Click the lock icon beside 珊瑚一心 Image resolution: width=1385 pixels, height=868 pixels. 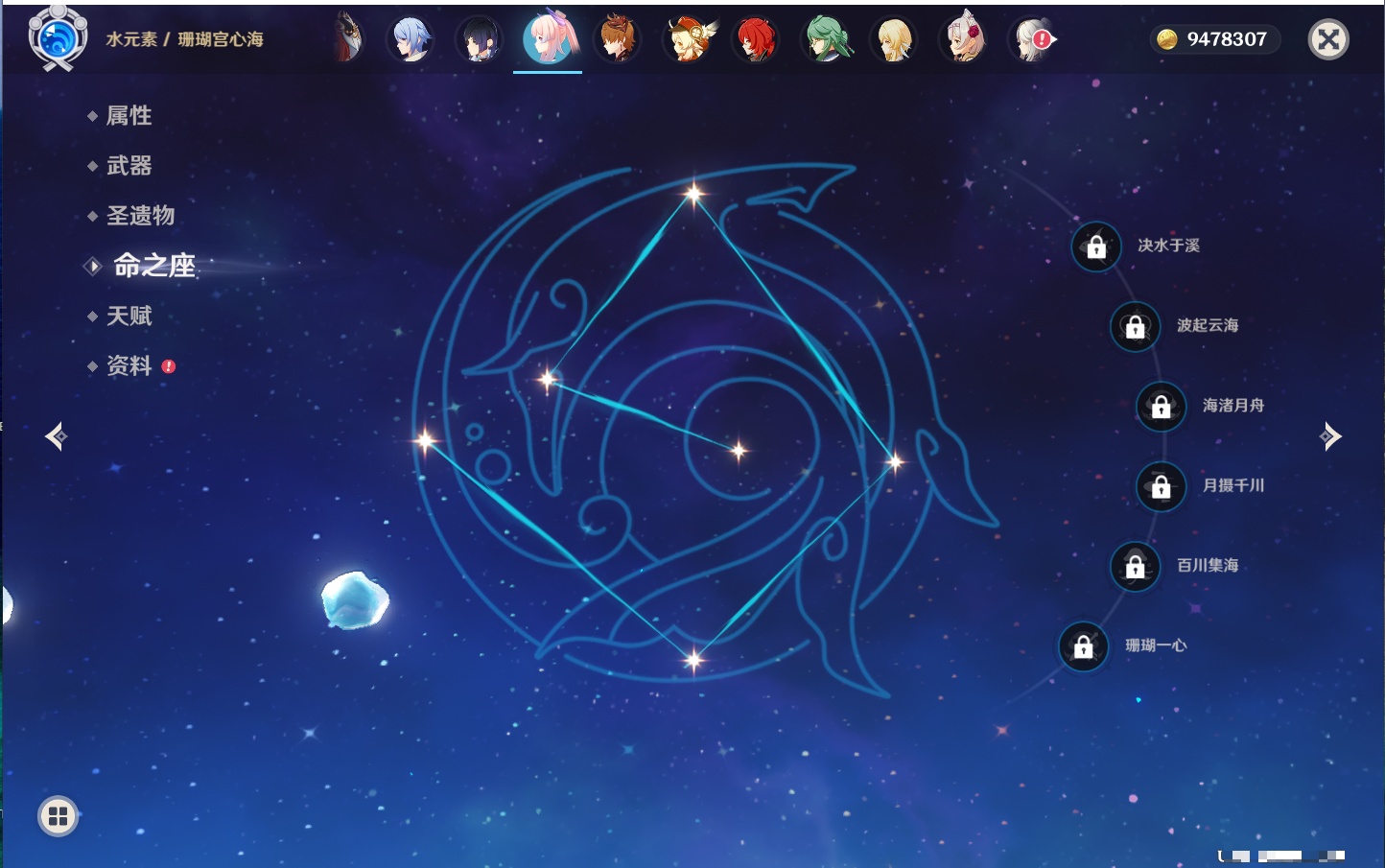[1083, 646]
